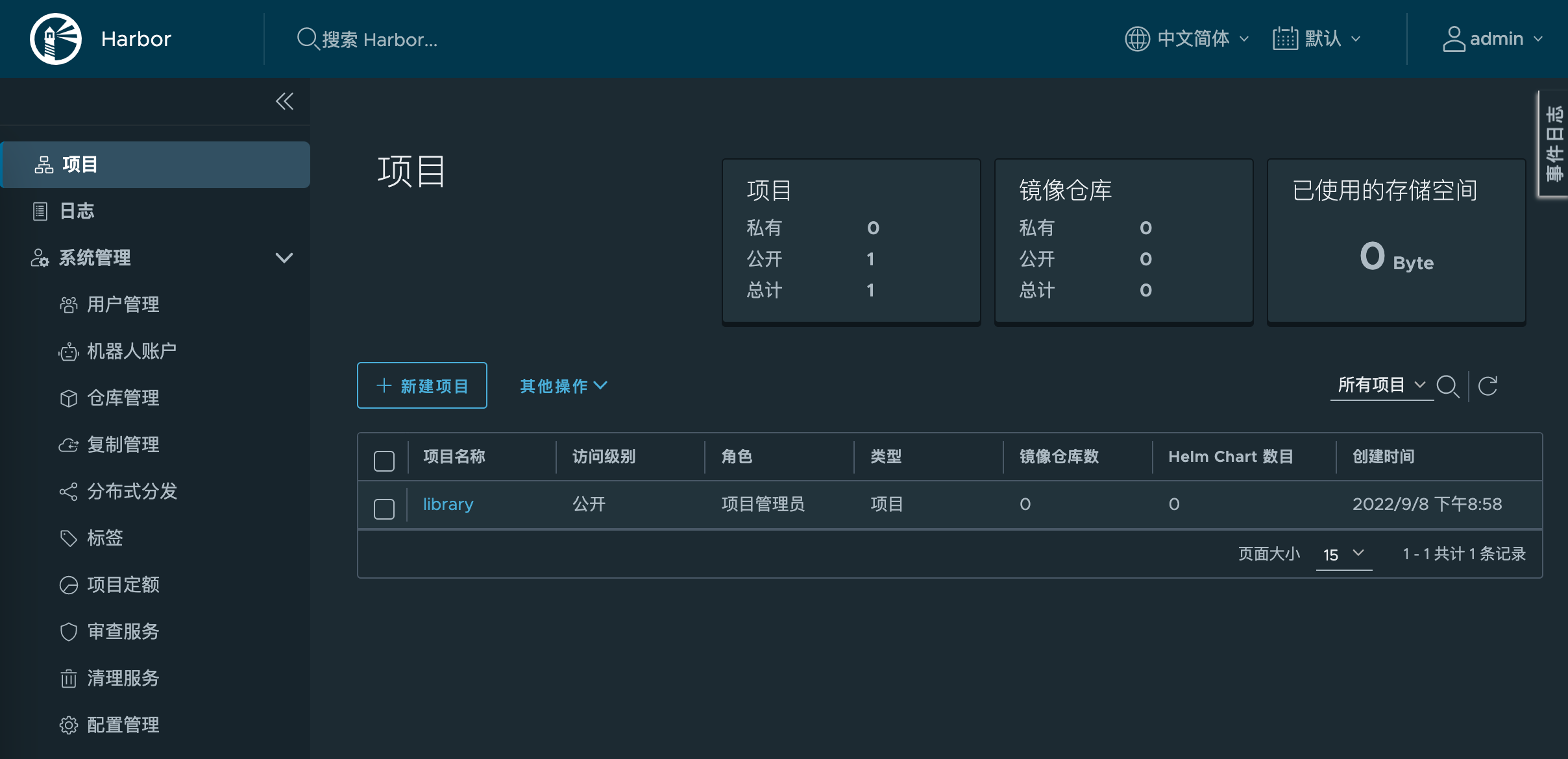Click the shield icon for 审查服务
The width and height of the screenshot is (1568, 759).
[x=68, y=632]
